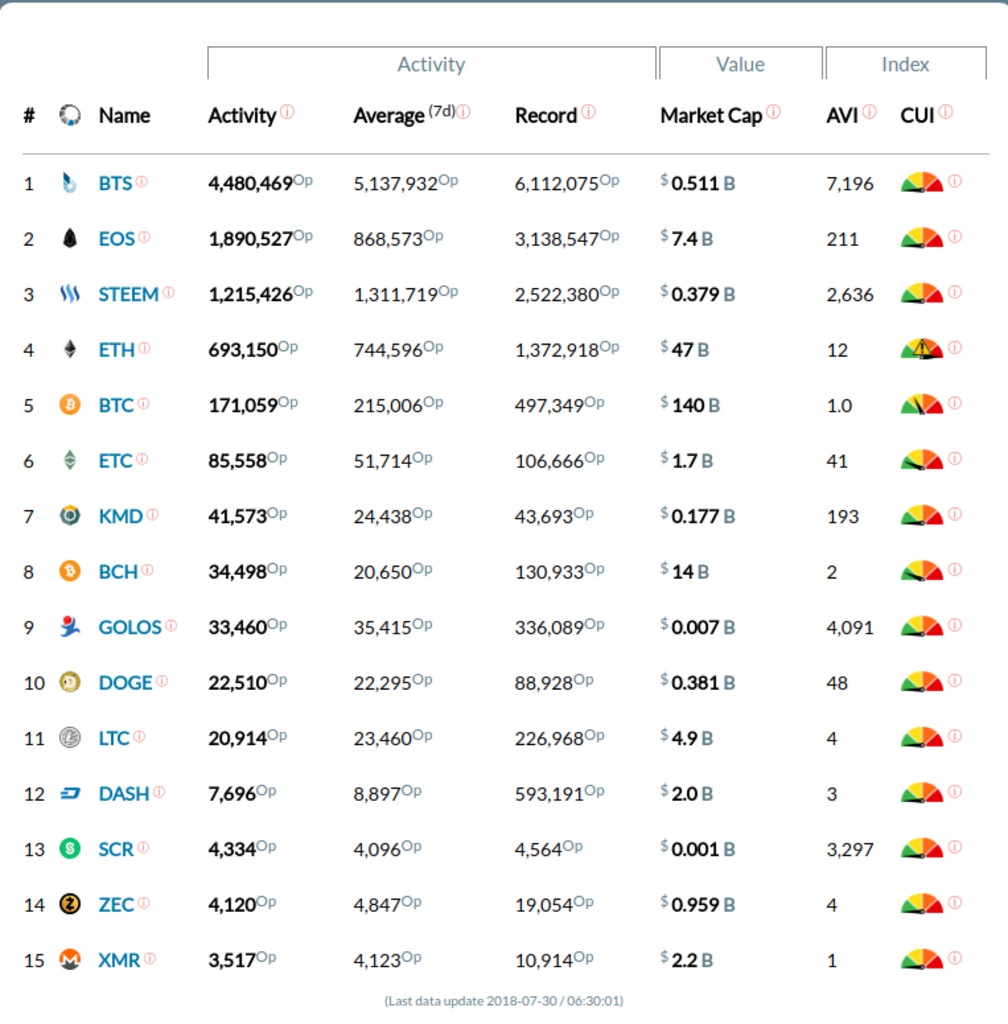This screenshot has width=1008, height=1024.
Task: Open the GOLOS coin link
Action: (130, 628)
